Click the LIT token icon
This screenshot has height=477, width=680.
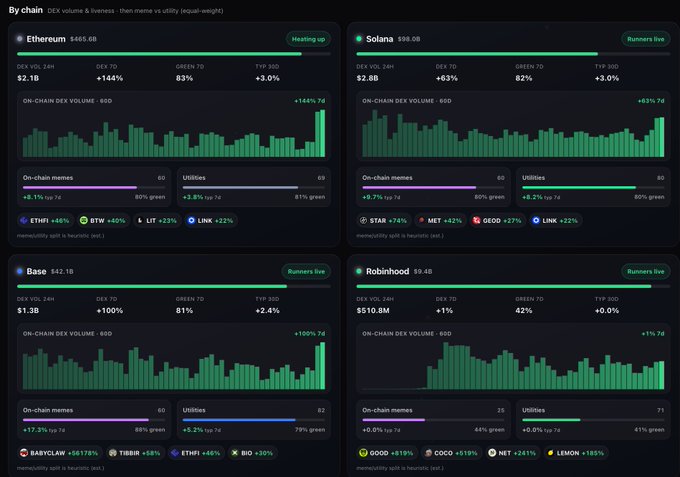(x=140, y=221)
